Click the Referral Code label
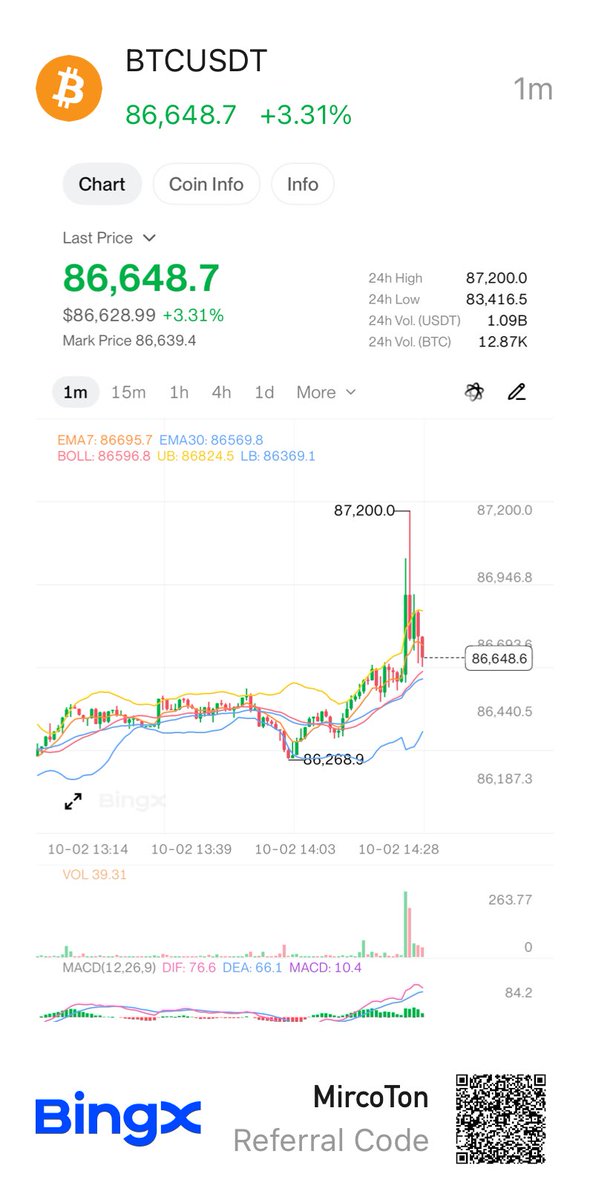This screenshot has height=1200, width=590. point(331,1140)
